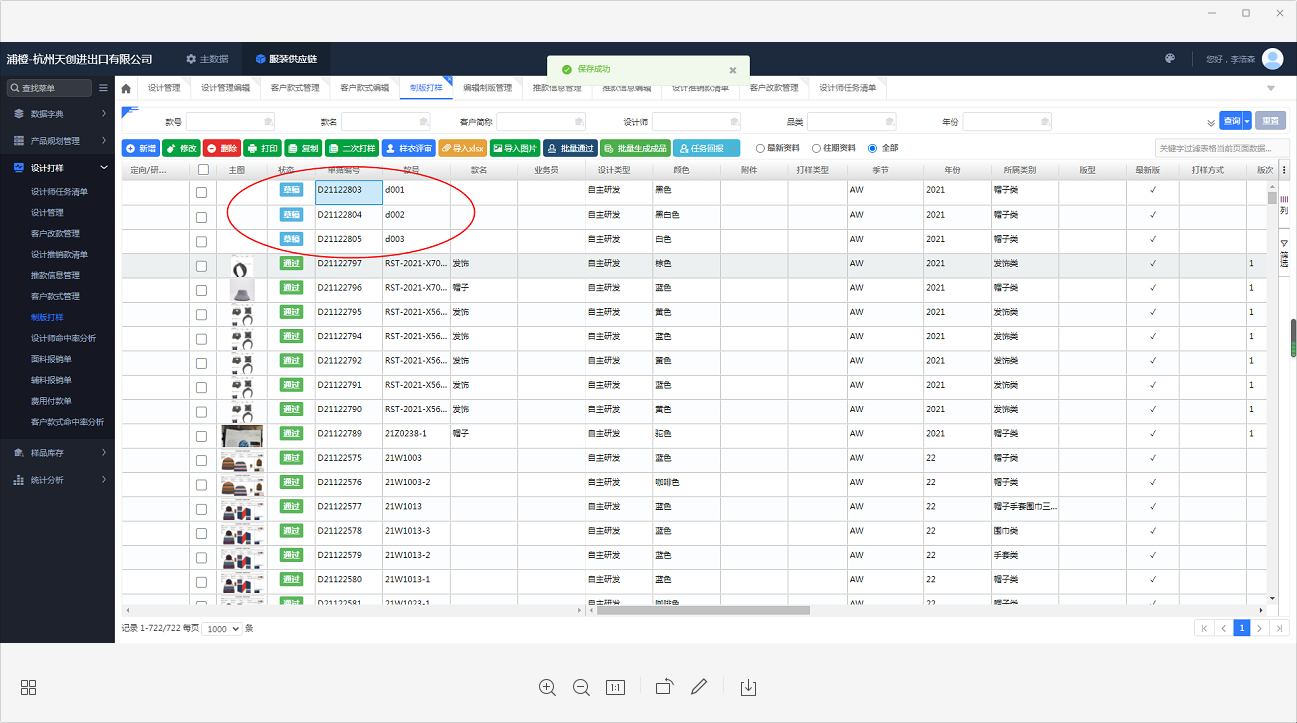Expand the 产品规划管理 sidebar menu
This screenshot has height=723, width=1297.
coord(57,140)
